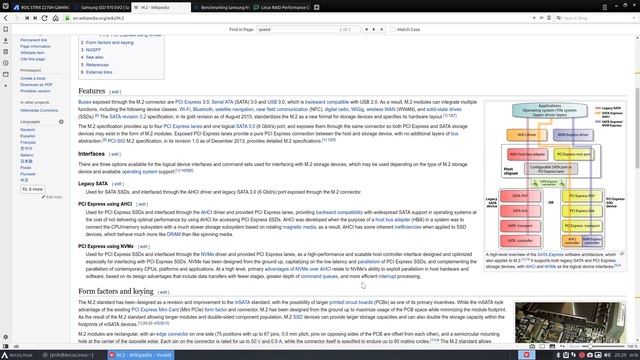Click the green secure-site padlock
This screenshot has width=640, height=360.
[x=68, y=18]
